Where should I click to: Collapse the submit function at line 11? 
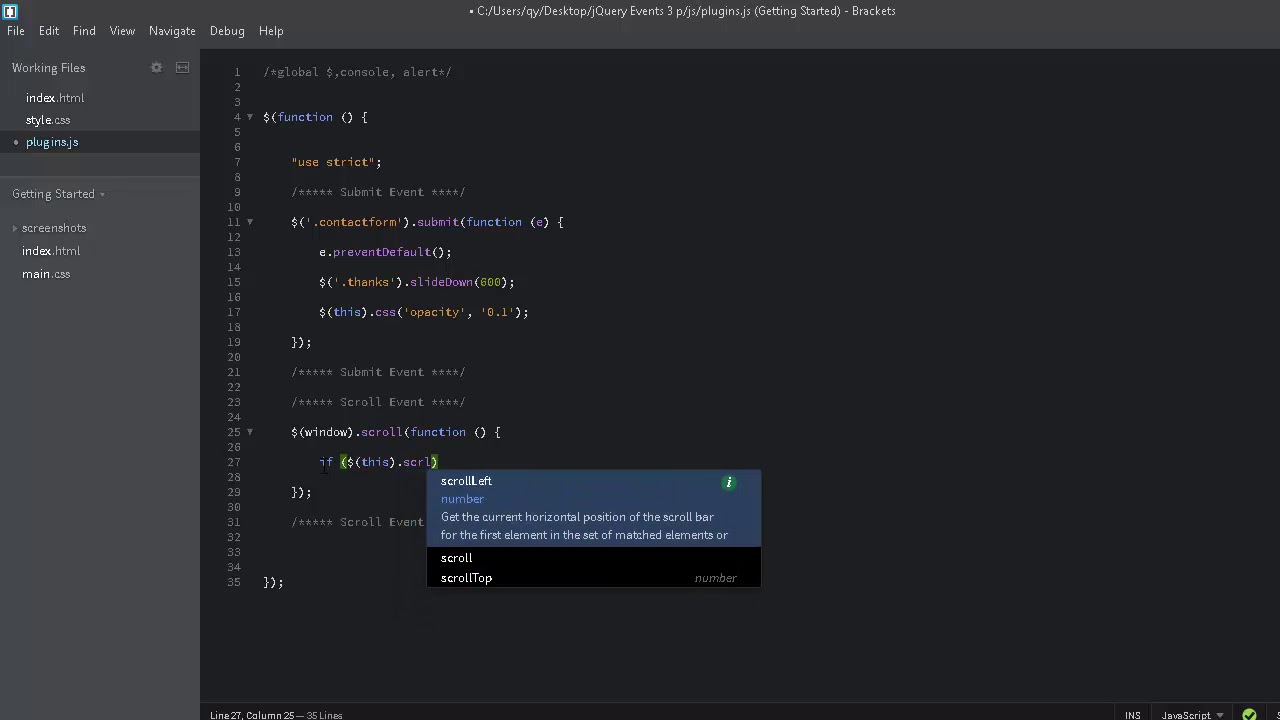(x=250, y=222)
